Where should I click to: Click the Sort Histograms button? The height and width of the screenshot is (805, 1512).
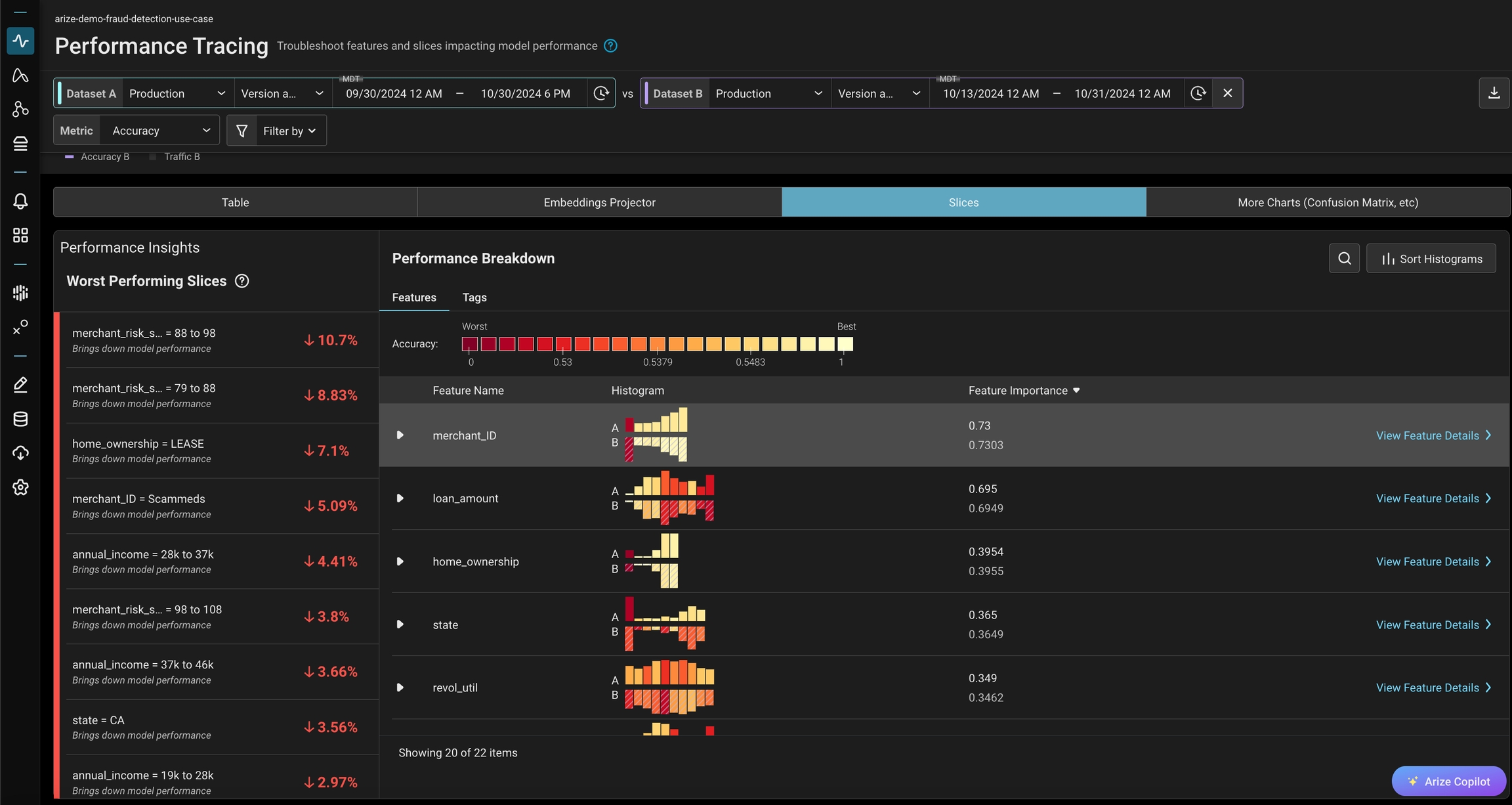[x=1431, y=259]
